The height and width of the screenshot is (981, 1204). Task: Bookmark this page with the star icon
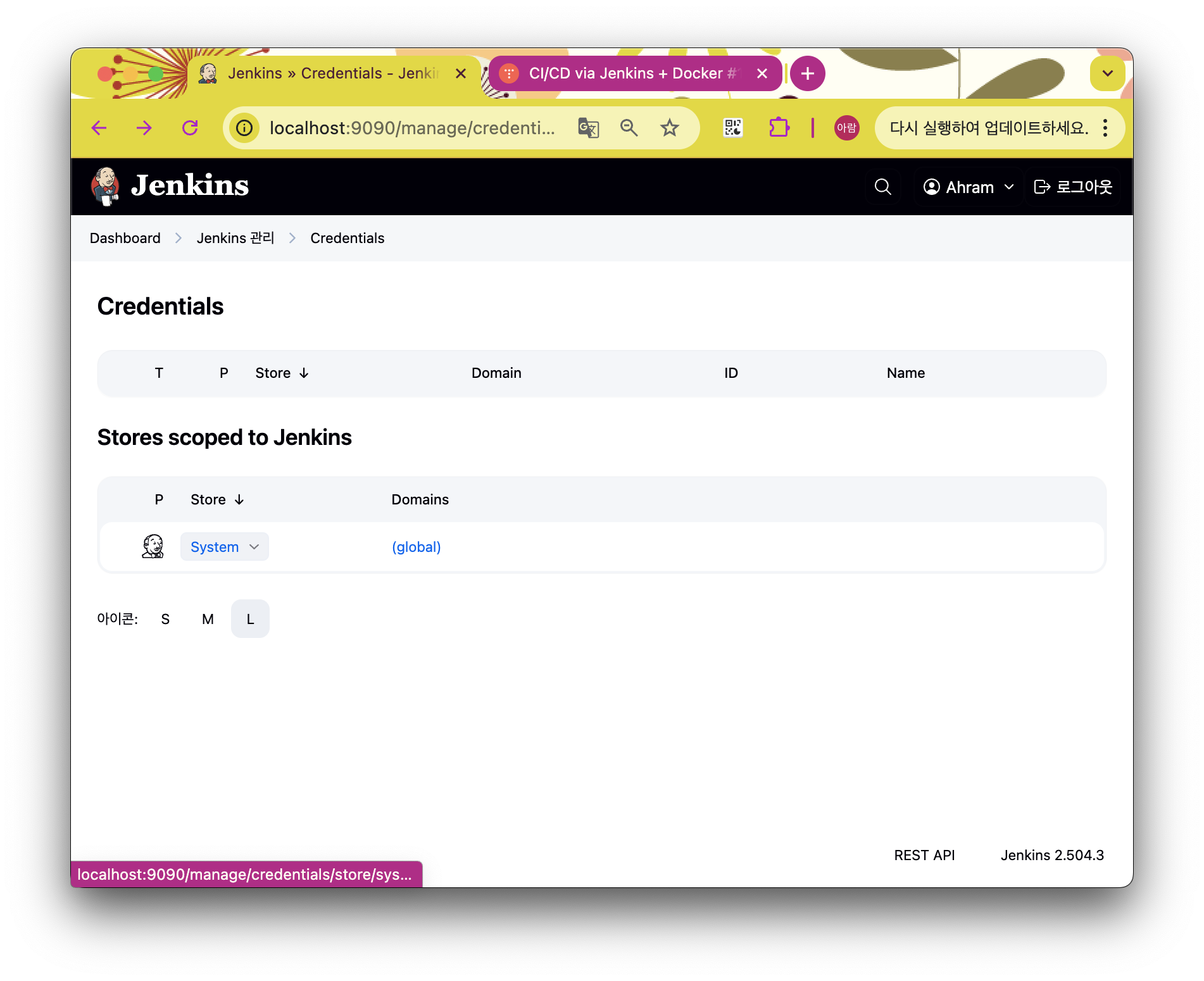[x=669, y=128]
